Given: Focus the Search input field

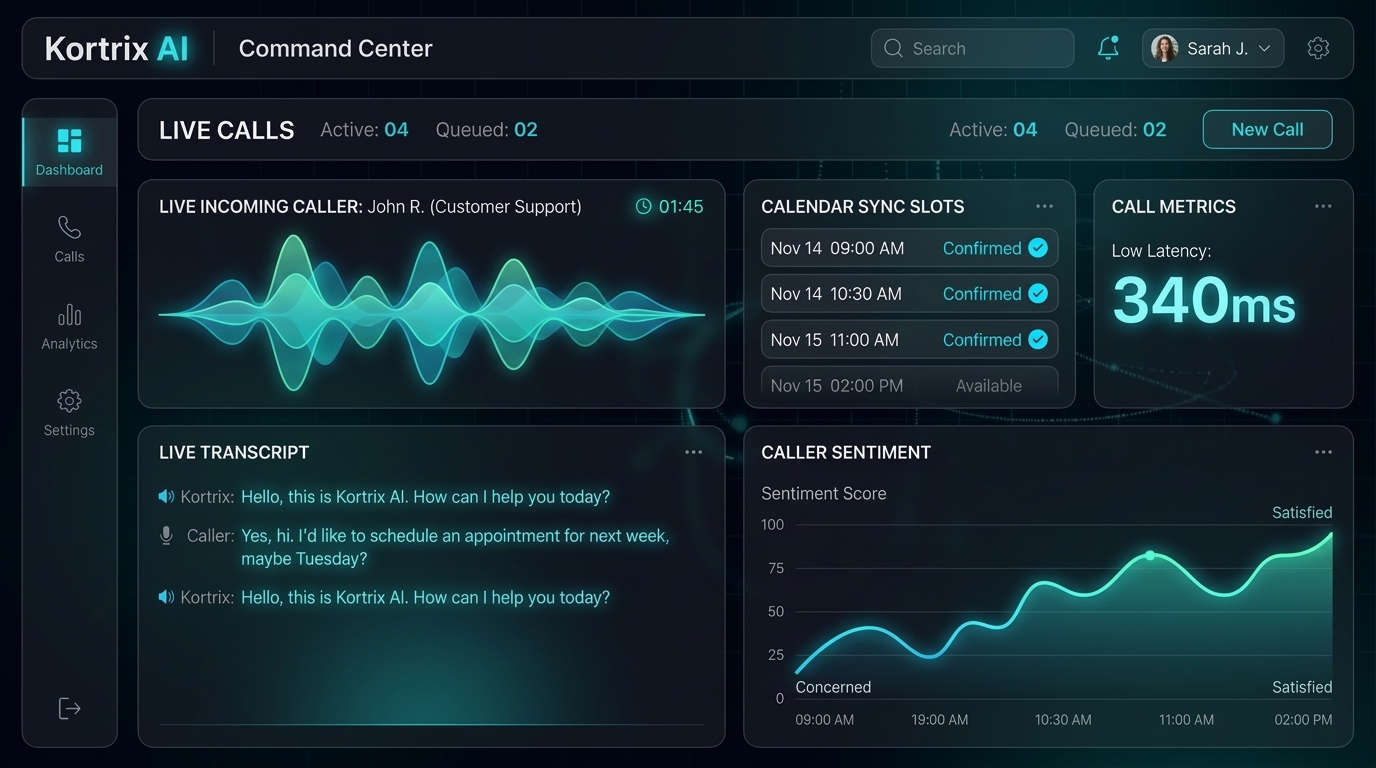Looking at the screenshot, I should [x=972, y=48].
